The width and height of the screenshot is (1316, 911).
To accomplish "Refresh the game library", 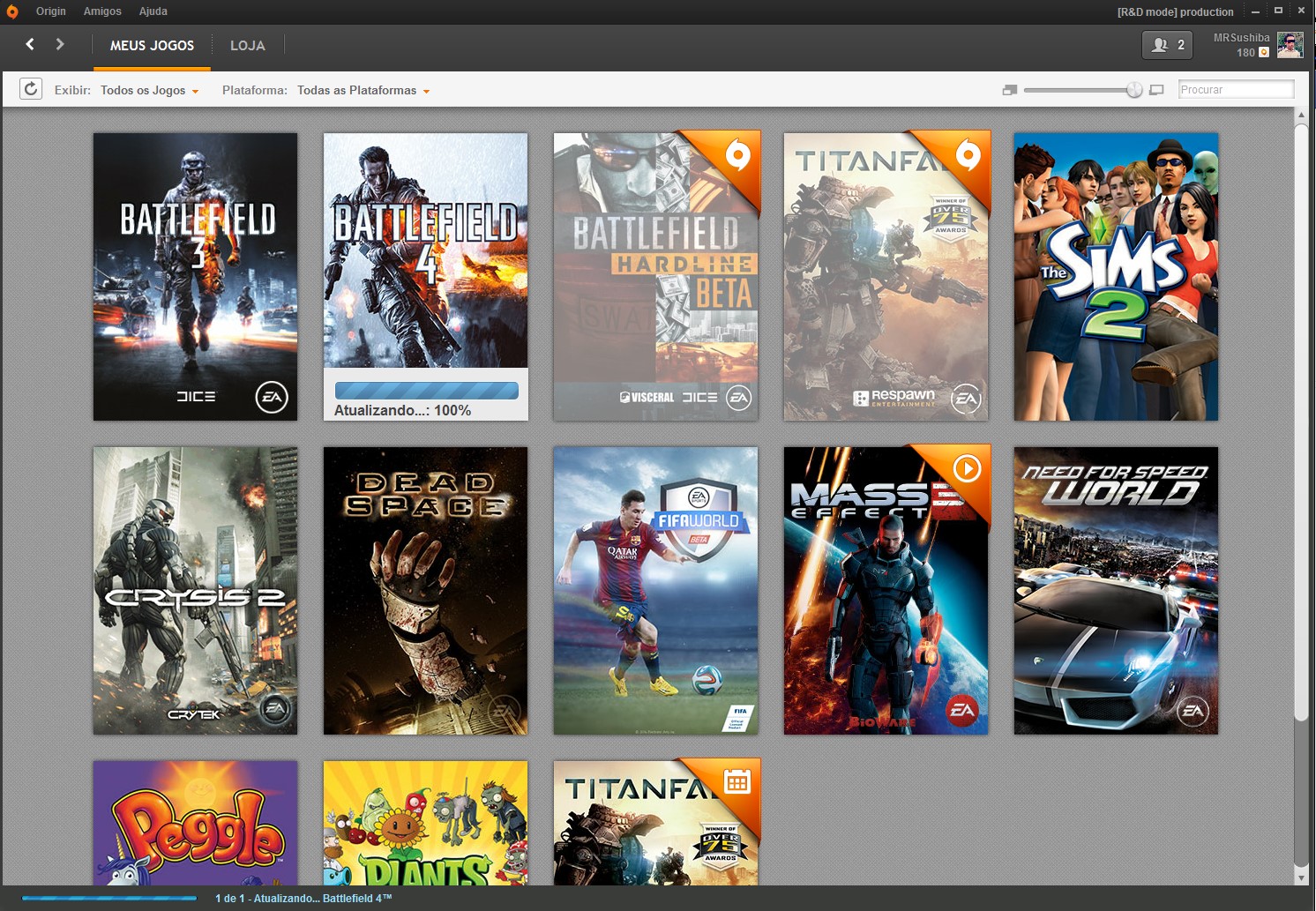I will (x=31, y=89).
